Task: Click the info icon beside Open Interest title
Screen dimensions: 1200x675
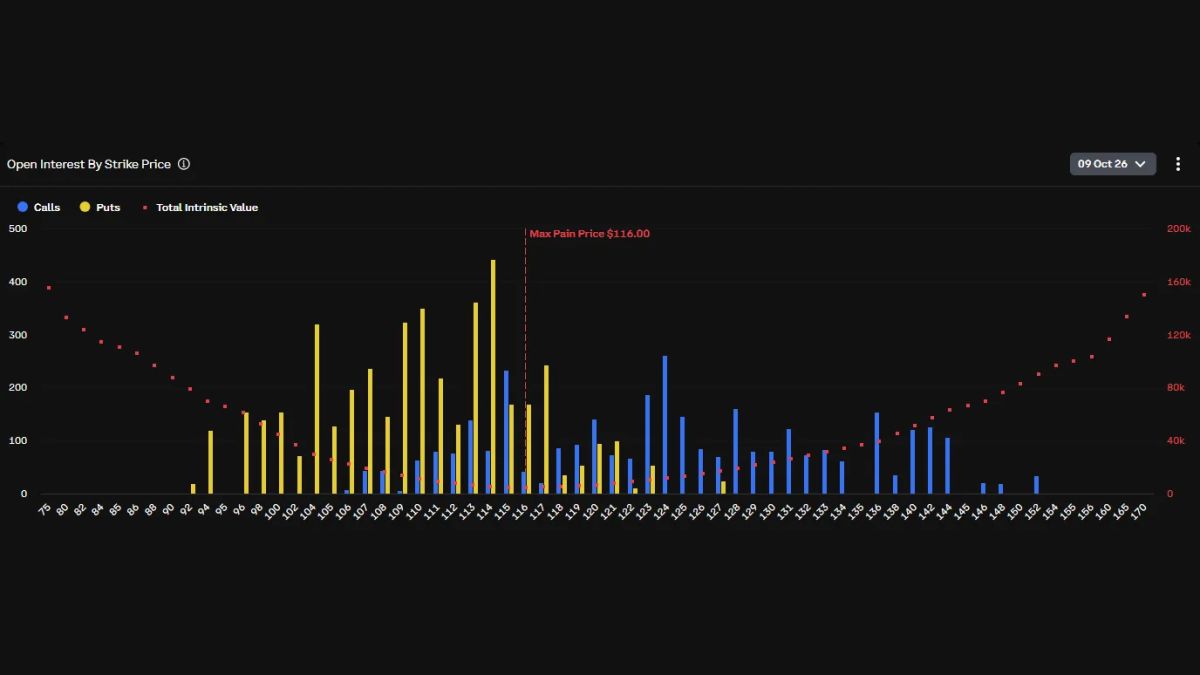Action: (184, 164)
